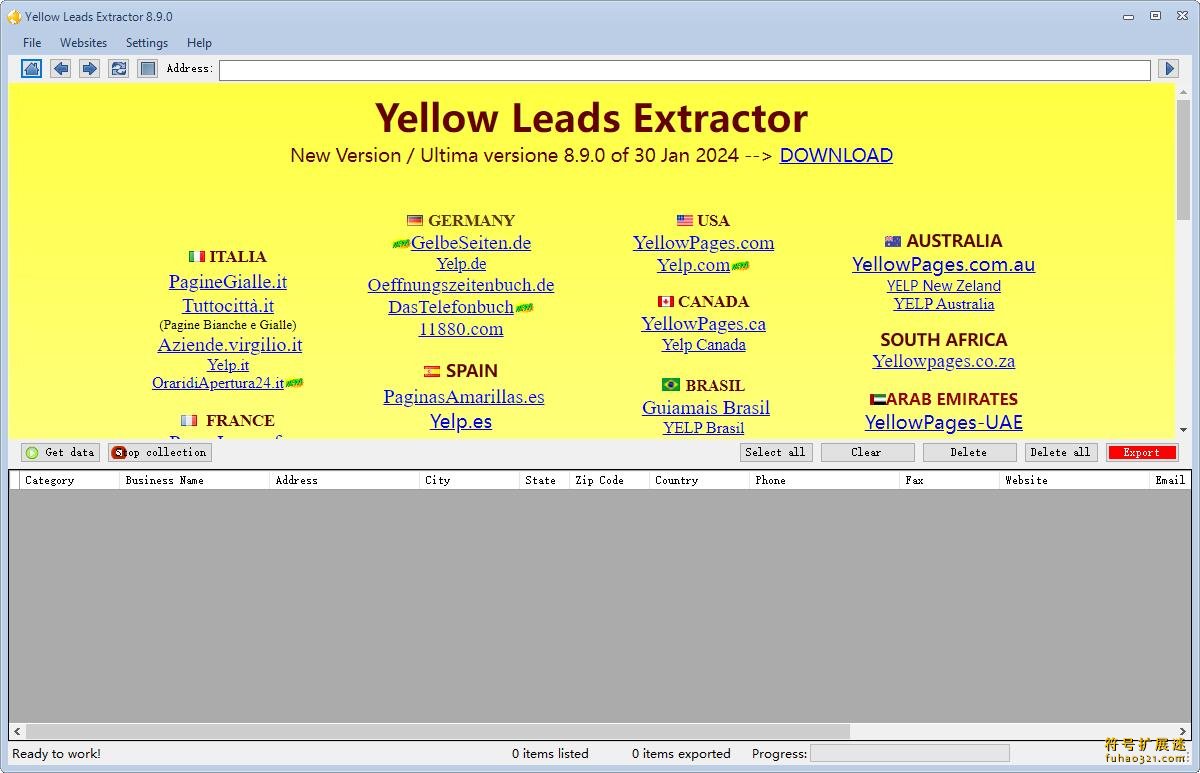Viewport: 1200px width, 773px height.
Task: Open the Tuttocittà.it link
Action: coord(228,306)
